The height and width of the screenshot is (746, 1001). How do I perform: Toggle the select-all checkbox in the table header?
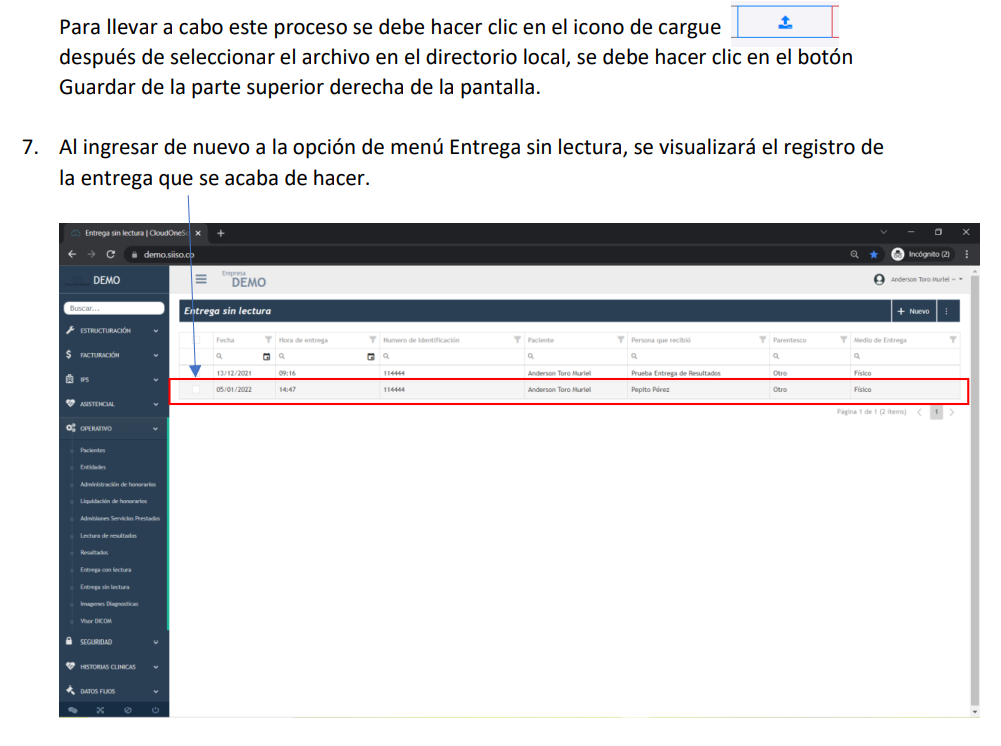point(196,340)
